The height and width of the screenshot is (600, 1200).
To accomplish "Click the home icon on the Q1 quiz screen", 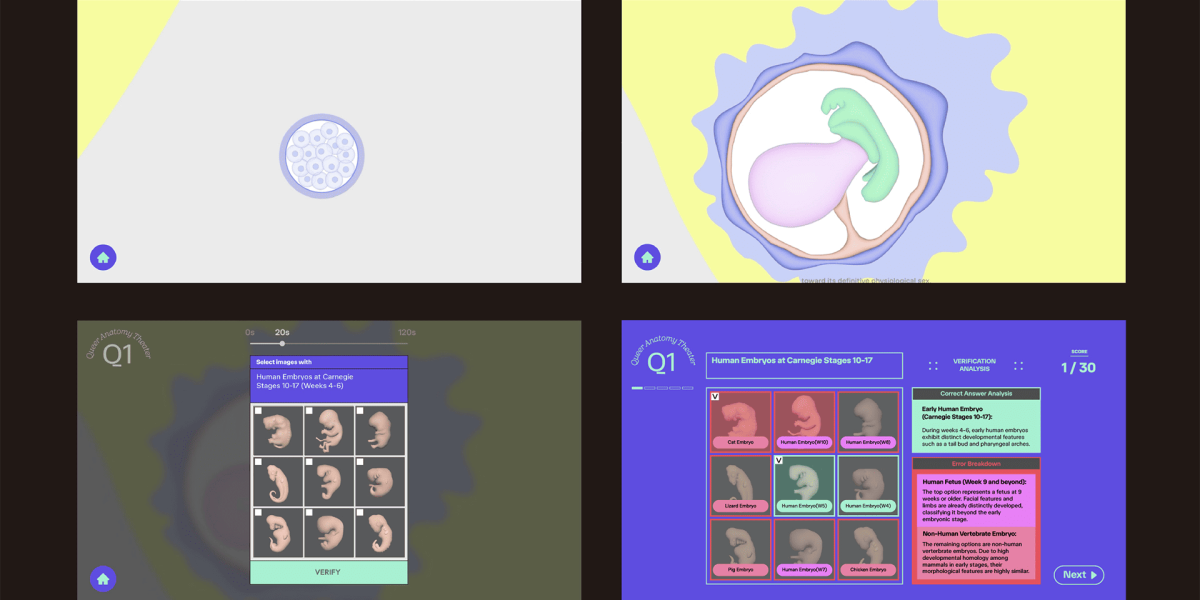I will click(x=103, y=578).
